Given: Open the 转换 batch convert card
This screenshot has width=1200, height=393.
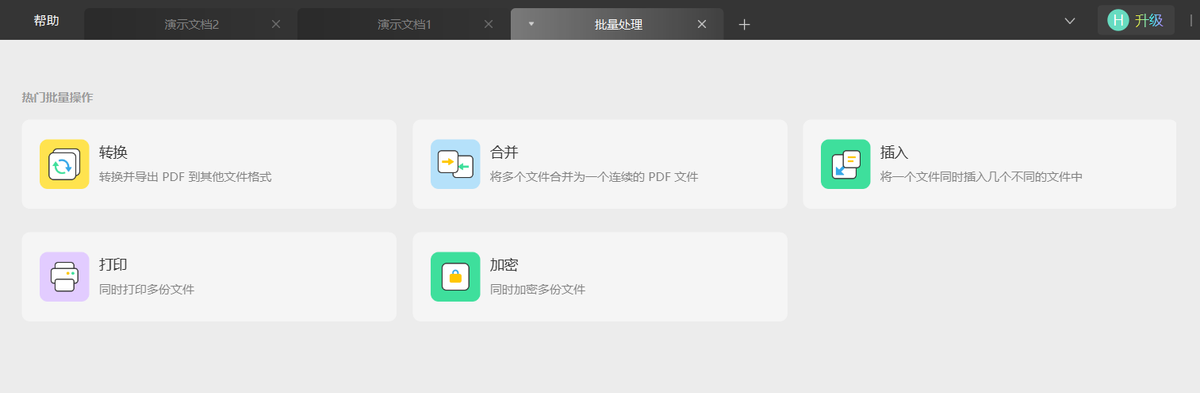Looking at the screenshot, I should [209, 164].
